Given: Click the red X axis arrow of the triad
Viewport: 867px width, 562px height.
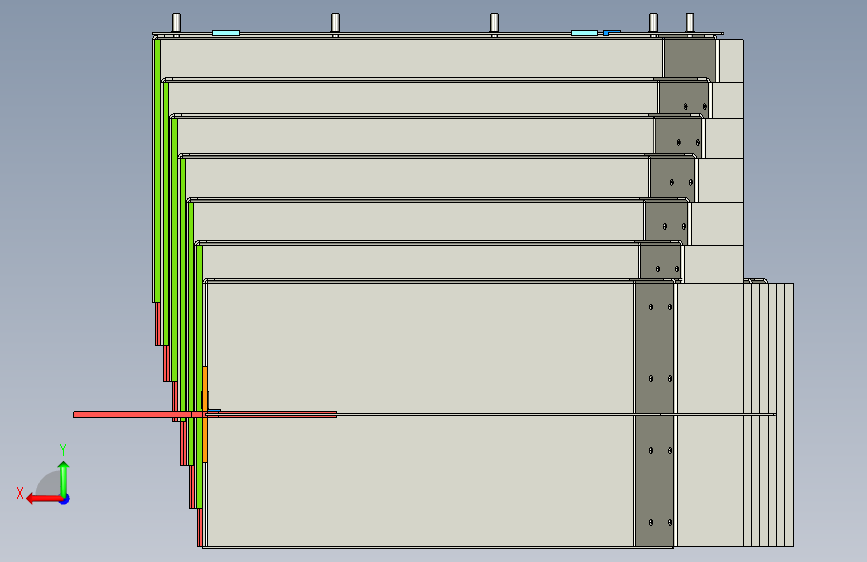Looking at the screenshot, I should tap(44, 499).
